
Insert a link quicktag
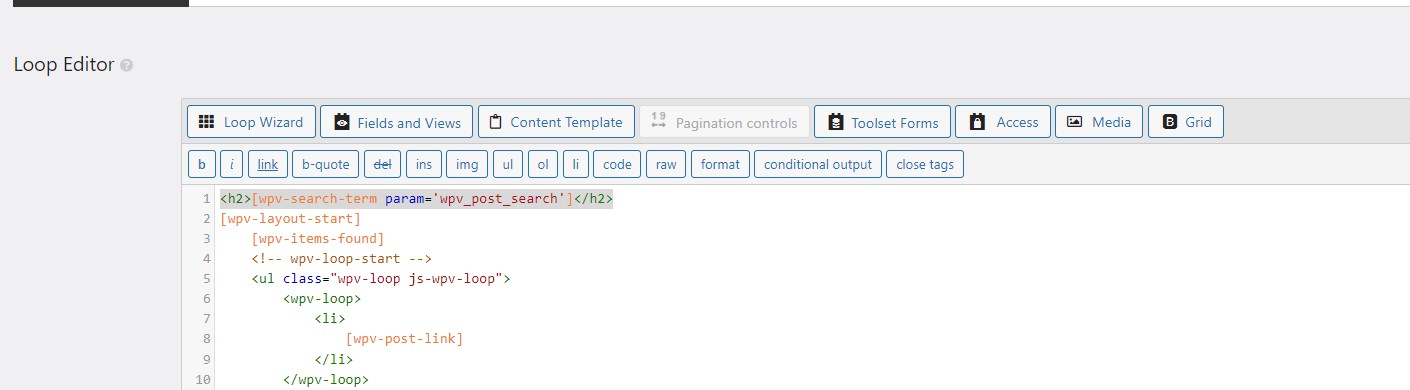(268, 164)
